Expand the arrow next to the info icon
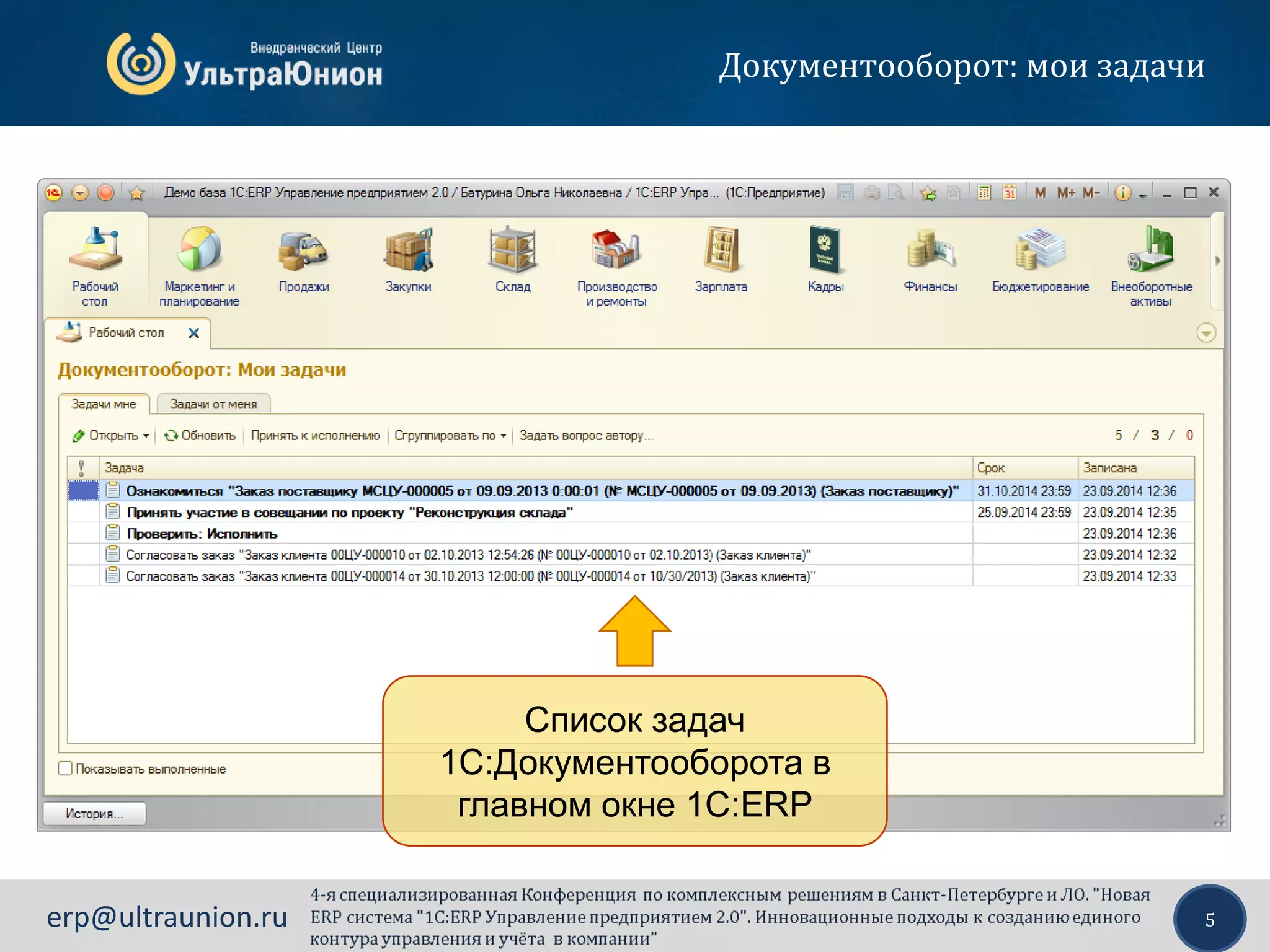This screenshot has height=952, width=1270. click(1142, 195)
